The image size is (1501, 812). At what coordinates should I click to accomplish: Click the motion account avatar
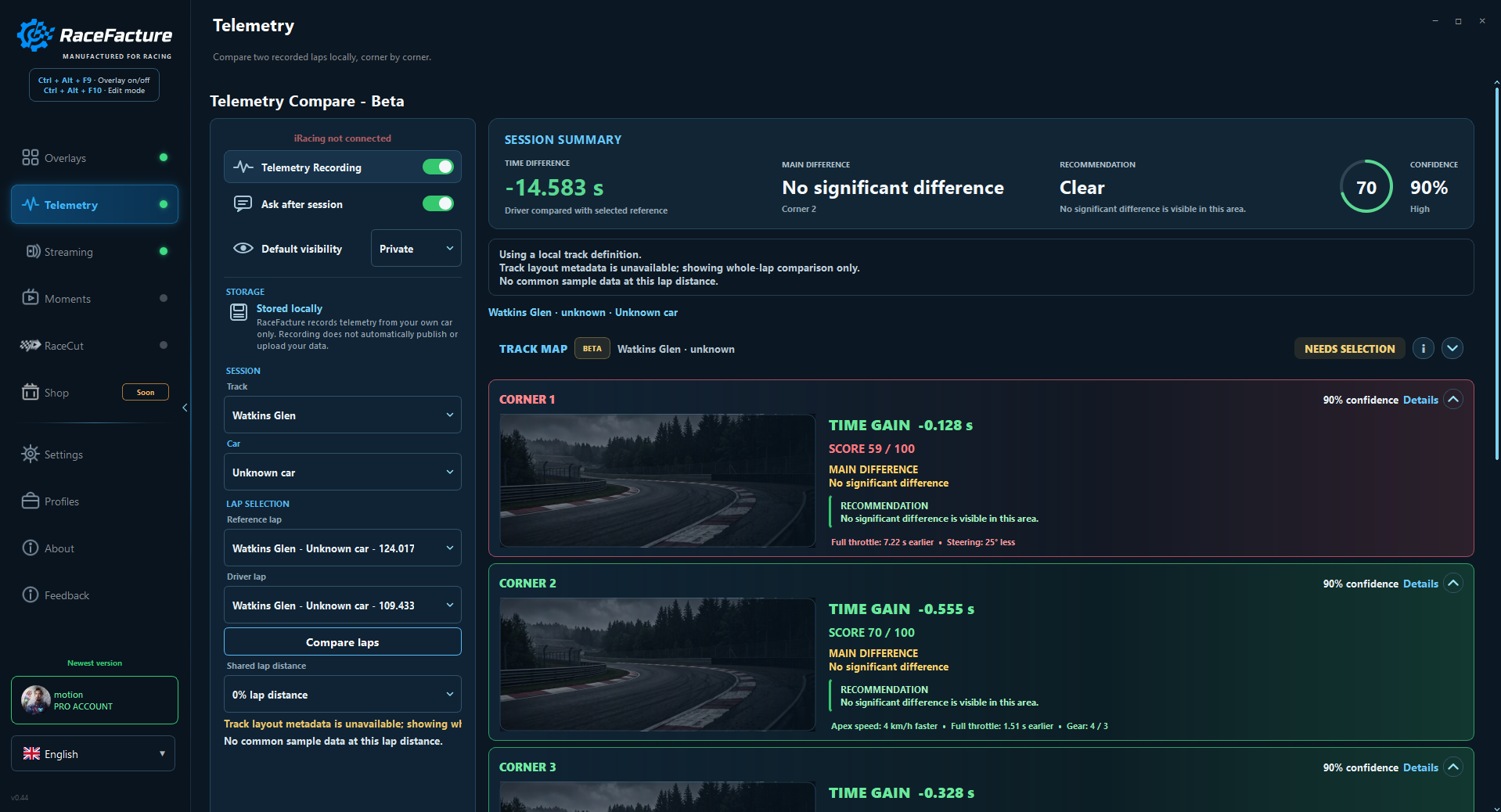36,700
